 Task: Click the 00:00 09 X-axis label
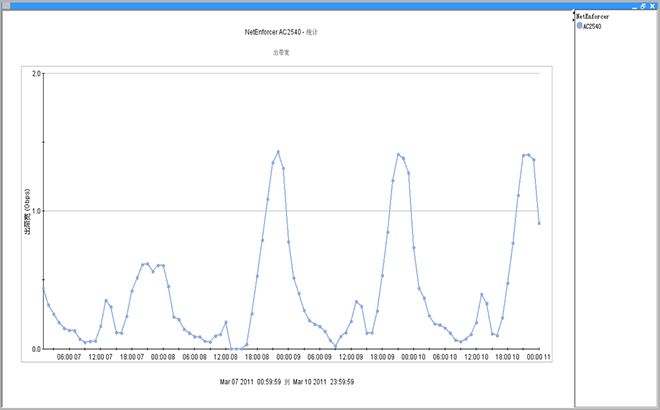pyautogui.click(x=289, y=356)
